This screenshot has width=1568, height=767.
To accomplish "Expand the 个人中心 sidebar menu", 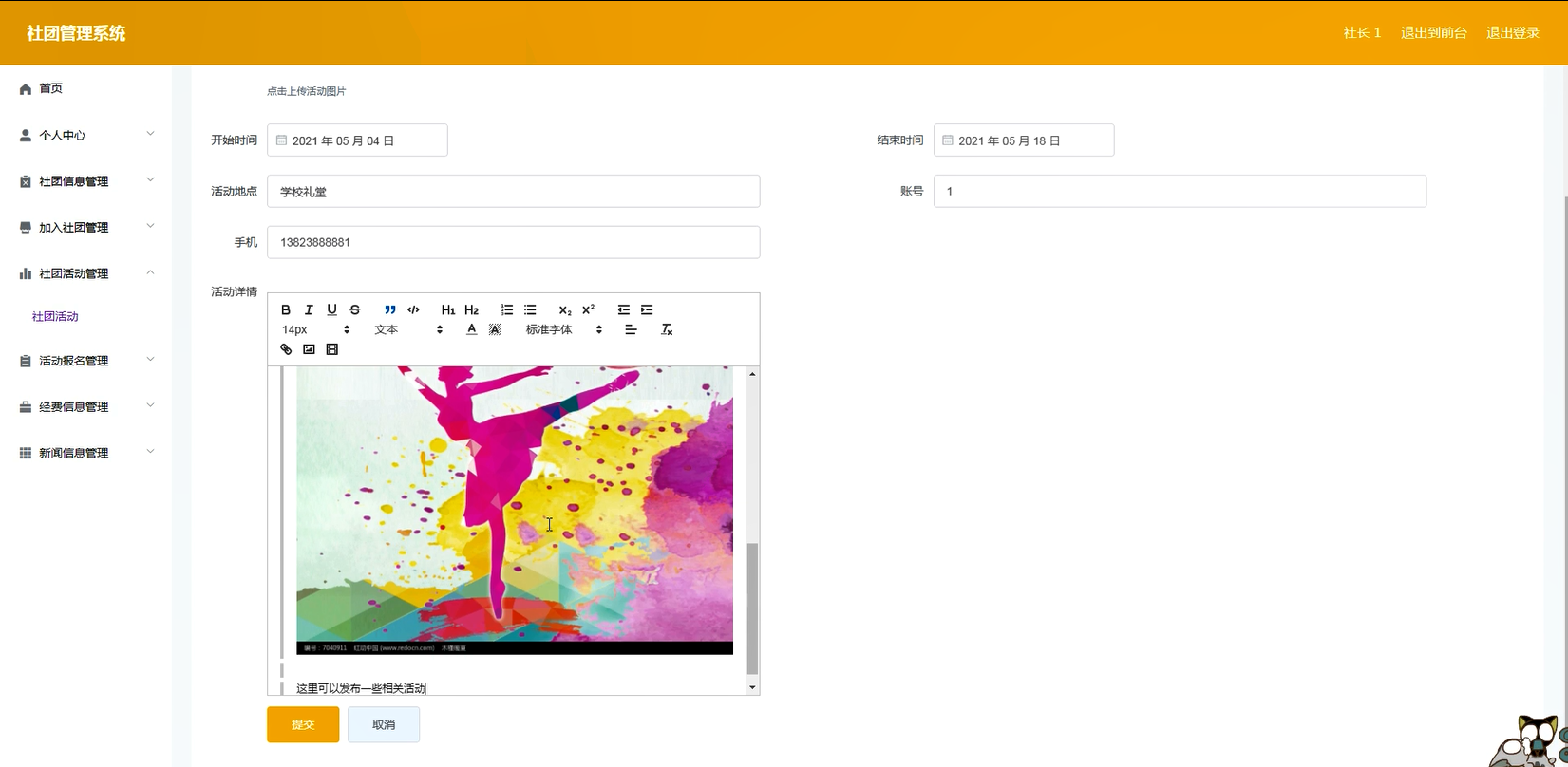I will (x=85, y=135).
